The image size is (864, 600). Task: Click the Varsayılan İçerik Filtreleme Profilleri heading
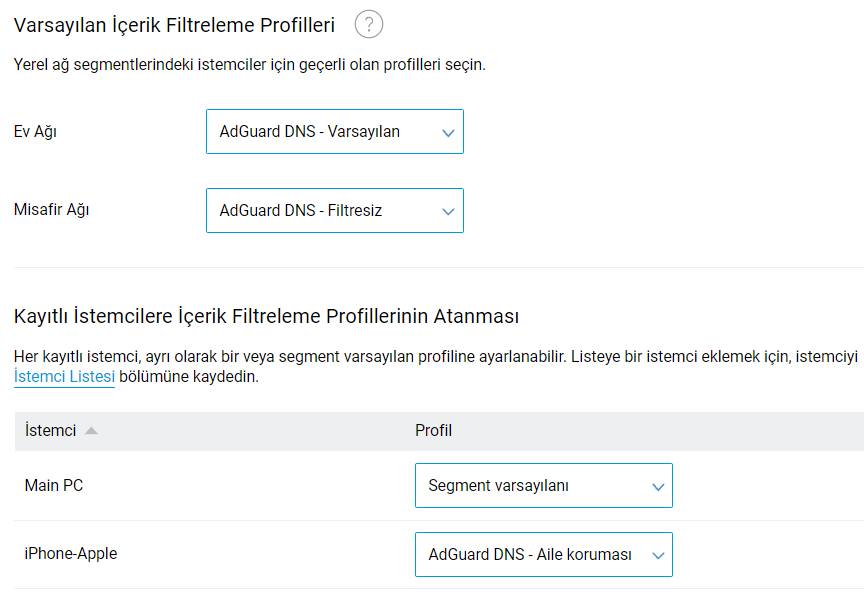pyautogui.click(x=174, y=25)
